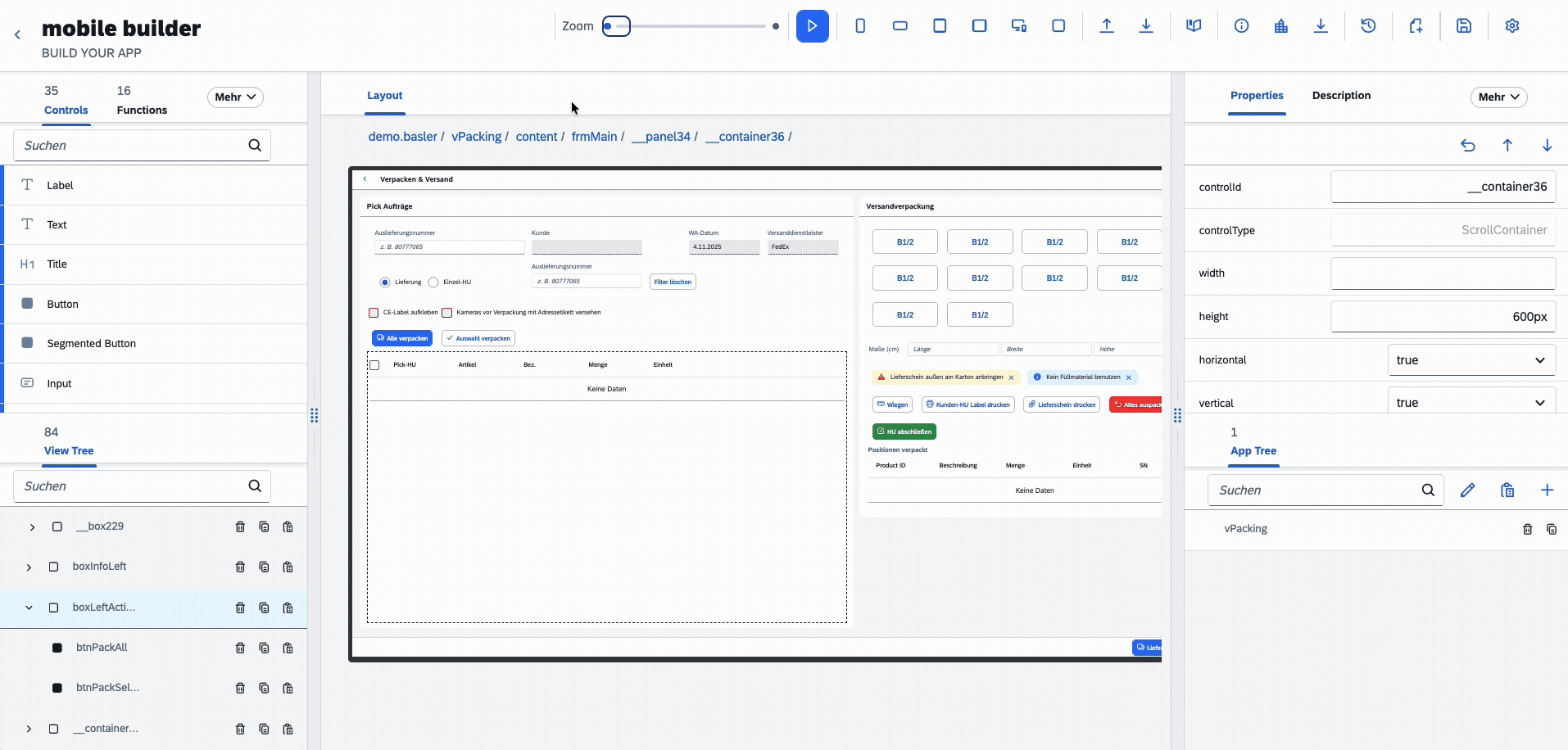Open settings gear in top toolbar
1568x750 pixels.
pyautogui.click(x=1512, y=26)
